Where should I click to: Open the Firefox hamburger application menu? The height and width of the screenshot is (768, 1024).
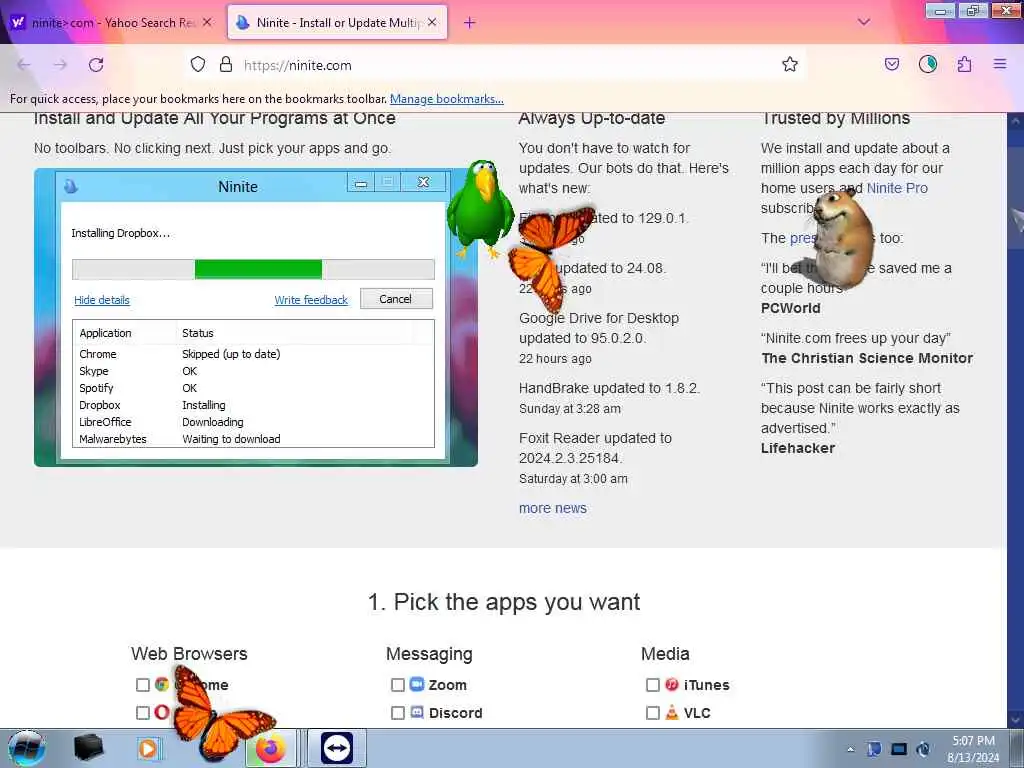1000,64
